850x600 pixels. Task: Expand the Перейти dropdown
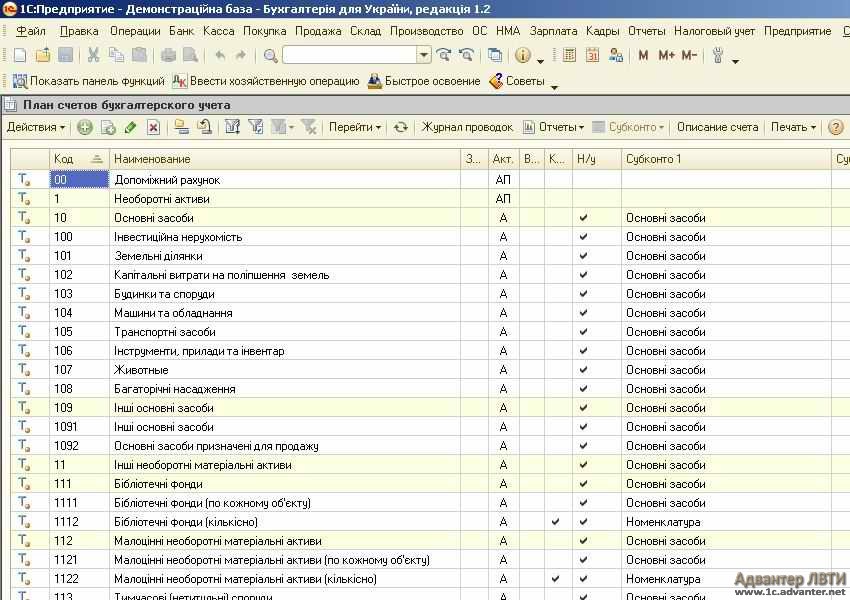[x=355, y=127]
